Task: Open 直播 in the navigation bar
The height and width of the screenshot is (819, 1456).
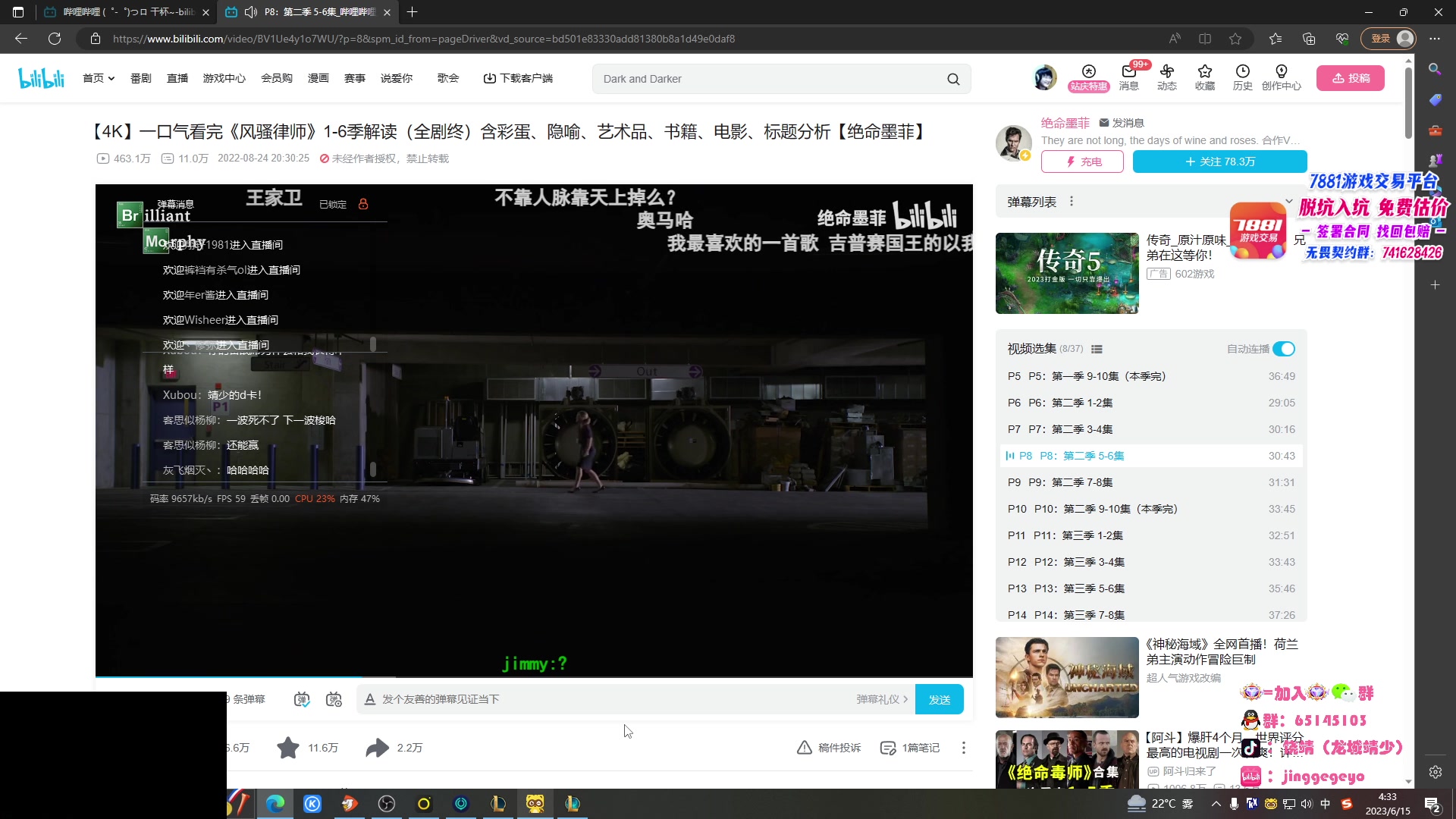Action: tap(177, 78)
